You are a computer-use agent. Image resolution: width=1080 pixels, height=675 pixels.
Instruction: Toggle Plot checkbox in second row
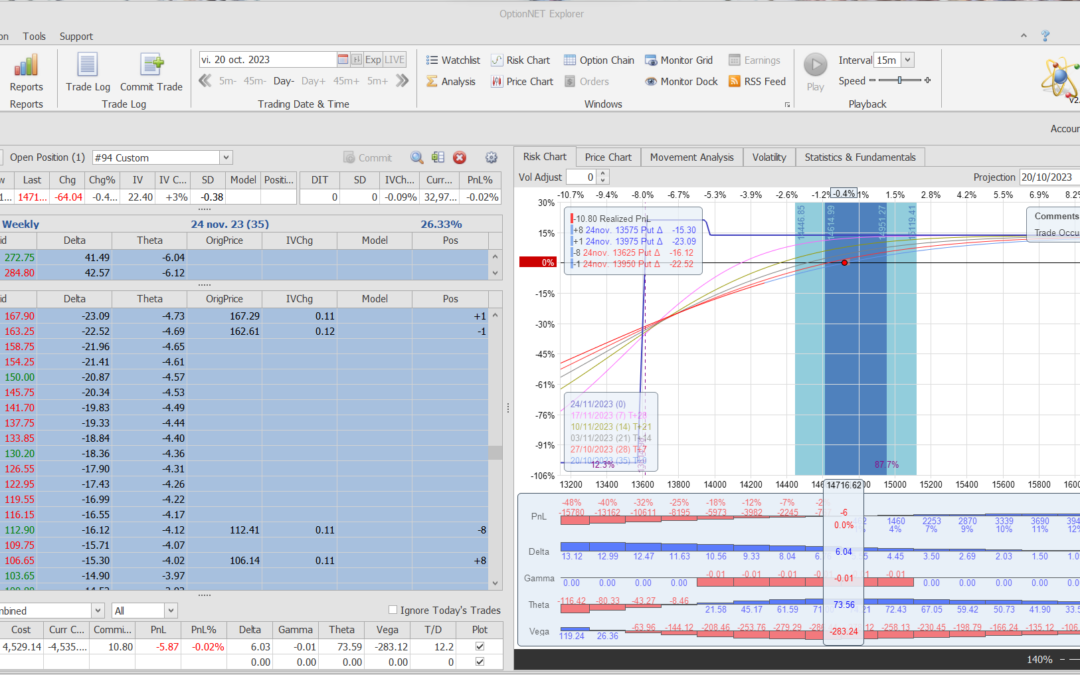[480, 662]
